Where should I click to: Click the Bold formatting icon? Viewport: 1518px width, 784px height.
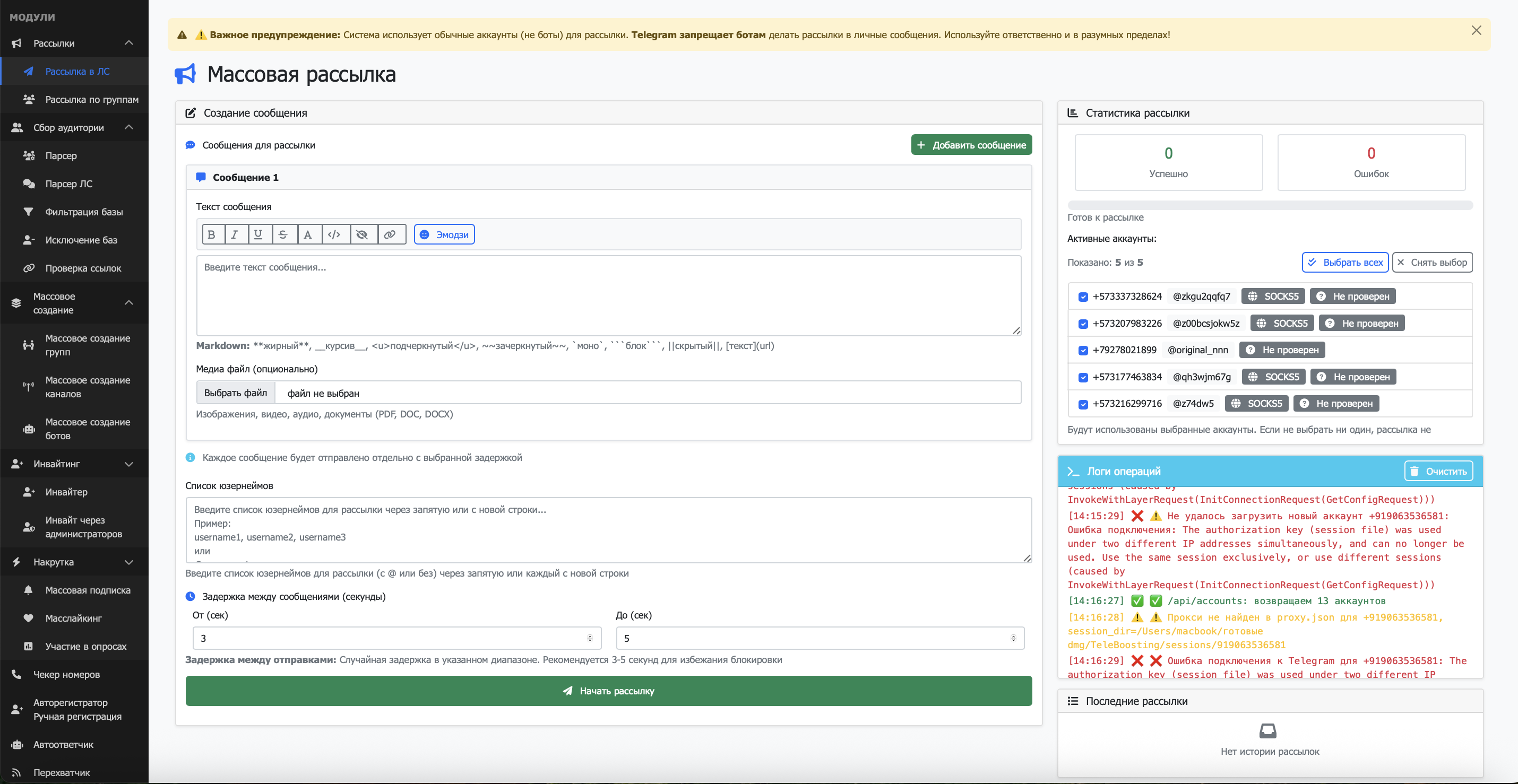point(212,234)
